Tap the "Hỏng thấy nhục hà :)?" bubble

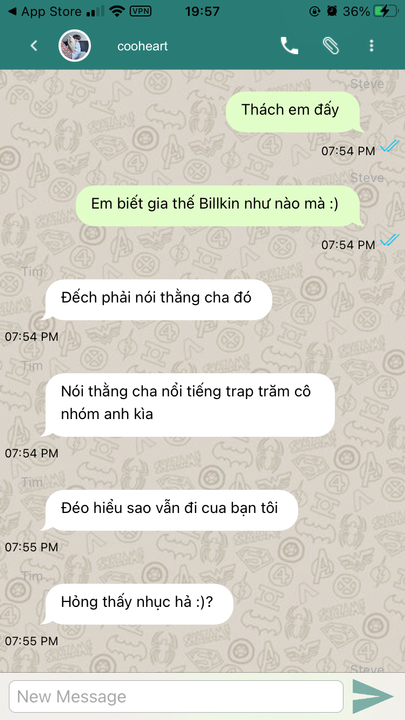tap(137, 604)
